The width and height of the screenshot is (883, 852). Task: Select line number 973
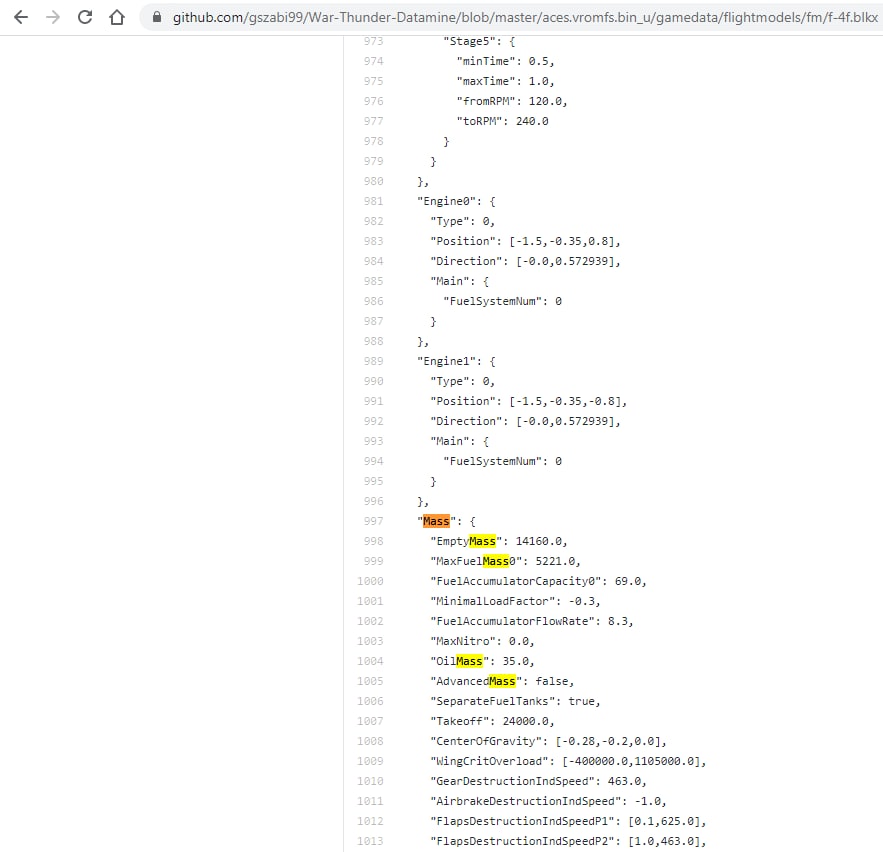[373, 41]
